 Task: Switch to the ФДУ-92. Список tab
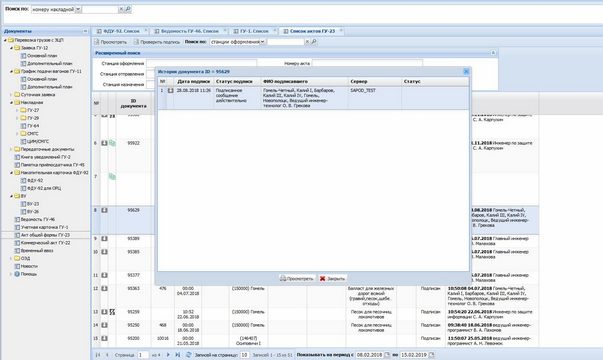click(121, 31)
